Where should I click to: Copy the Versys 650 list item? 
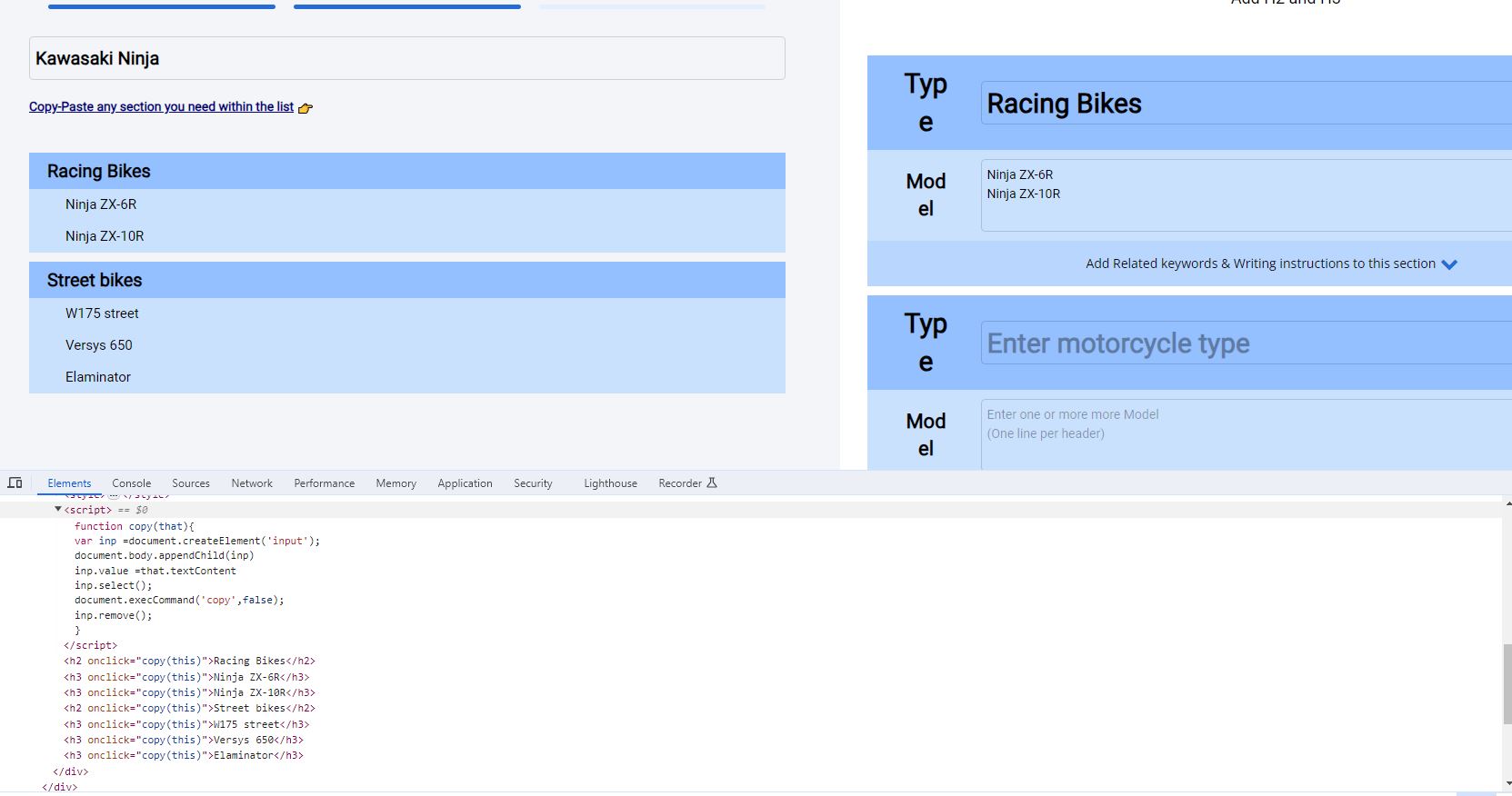click(407, 345)
